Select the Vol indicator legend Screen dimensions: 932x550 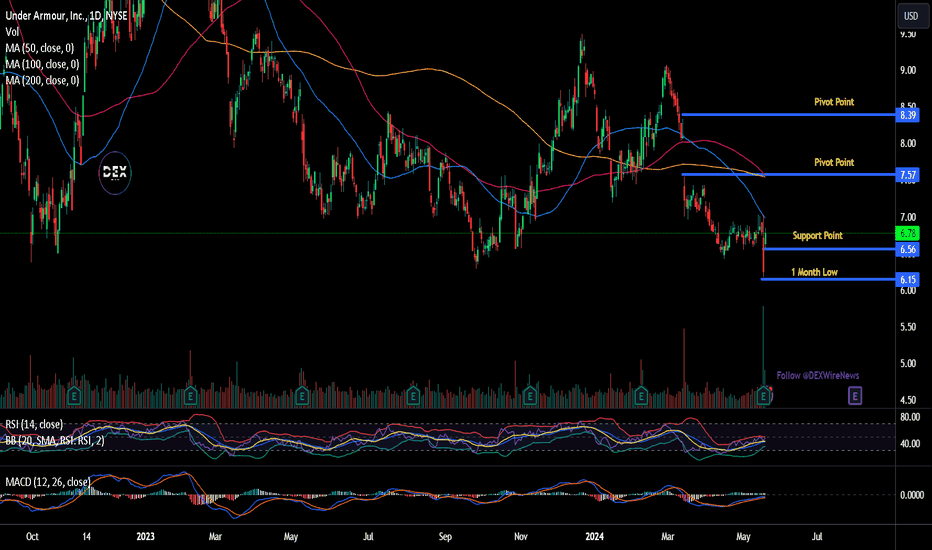click(x=12, y=32)
